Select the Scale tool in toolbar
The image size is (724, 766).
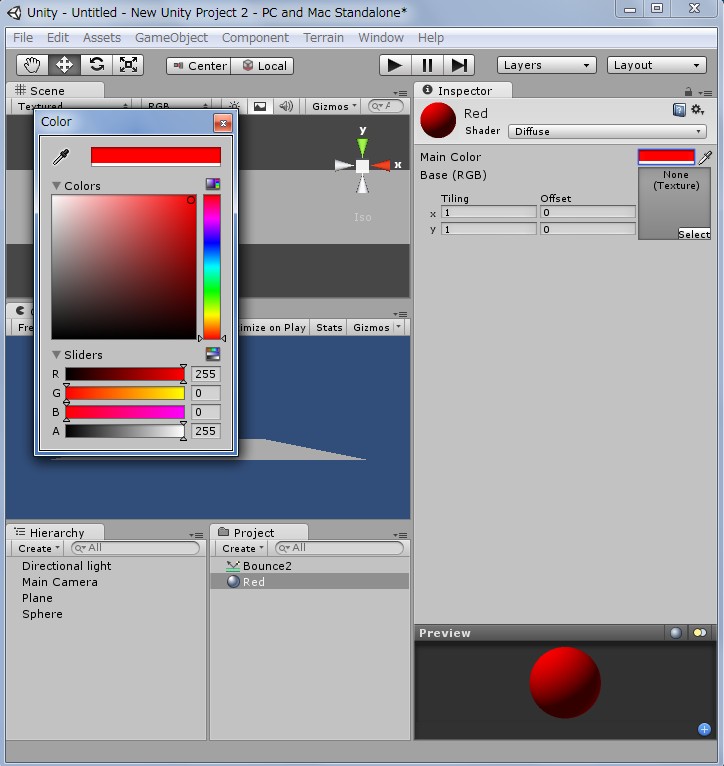(x=128, y=65)
